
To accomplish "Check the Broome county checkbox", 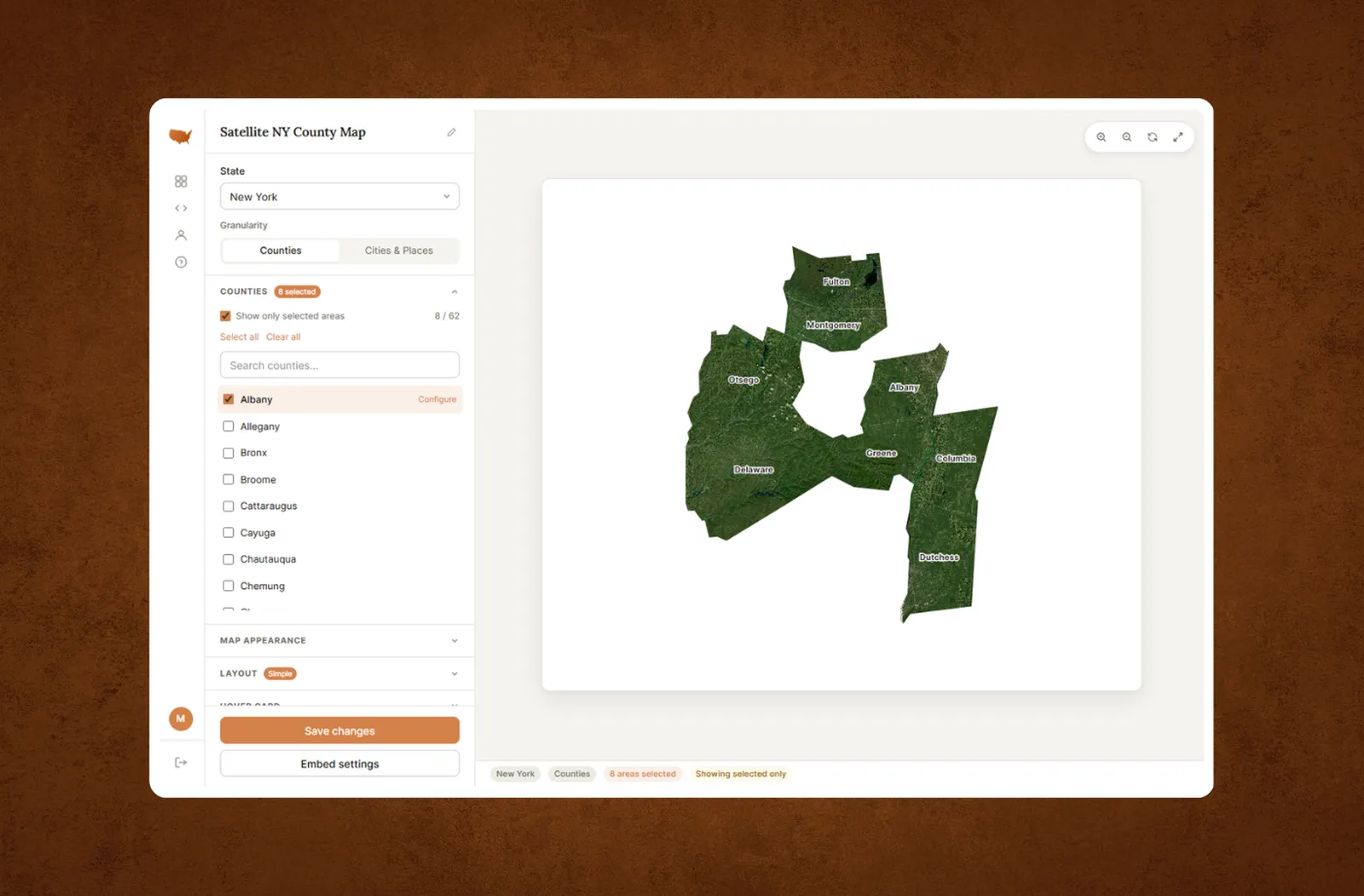I will pyautogui.click(x=228, y=479).
